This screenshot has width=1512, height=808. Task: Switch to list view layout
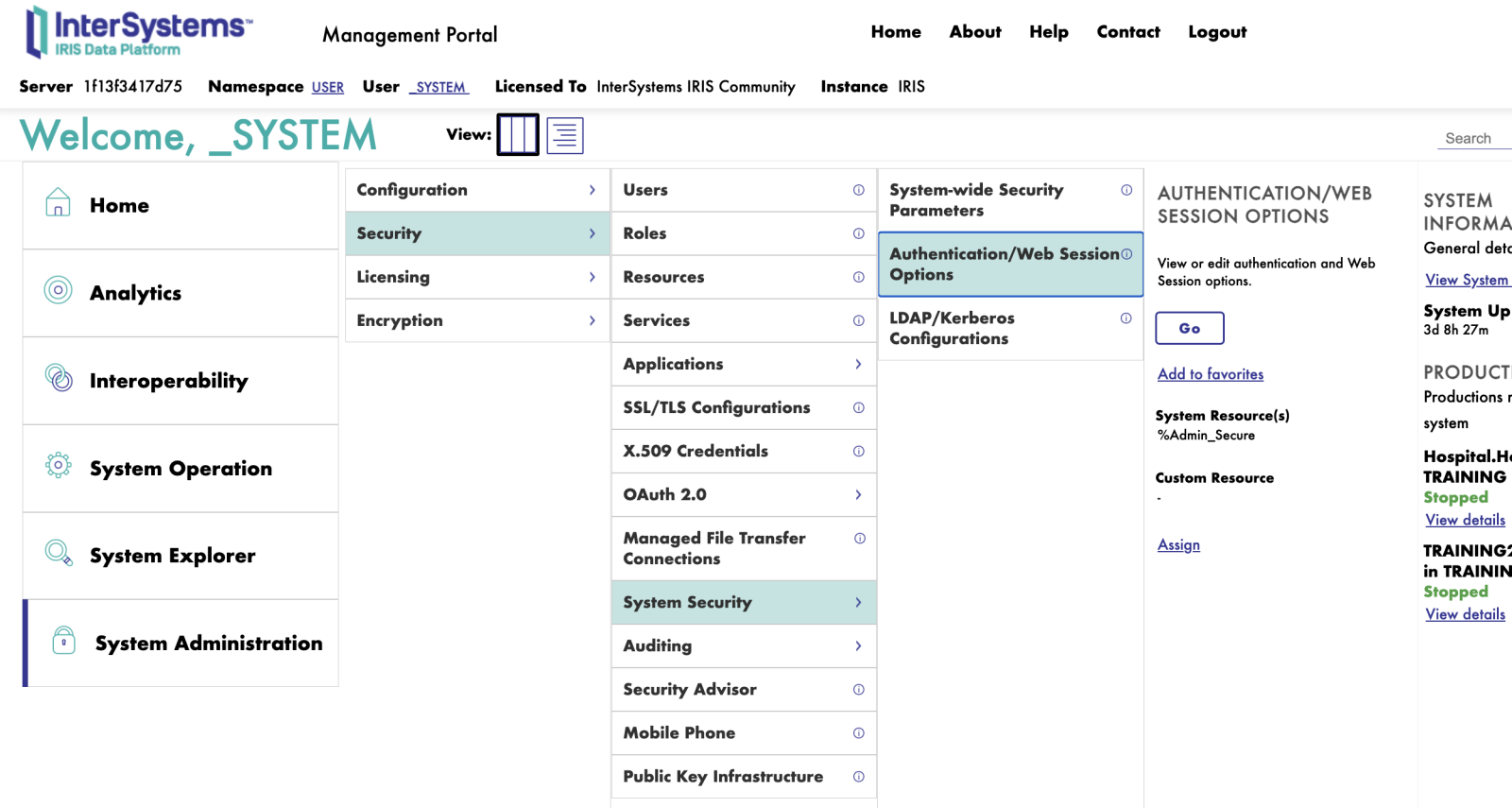click(x=565, y=136)
